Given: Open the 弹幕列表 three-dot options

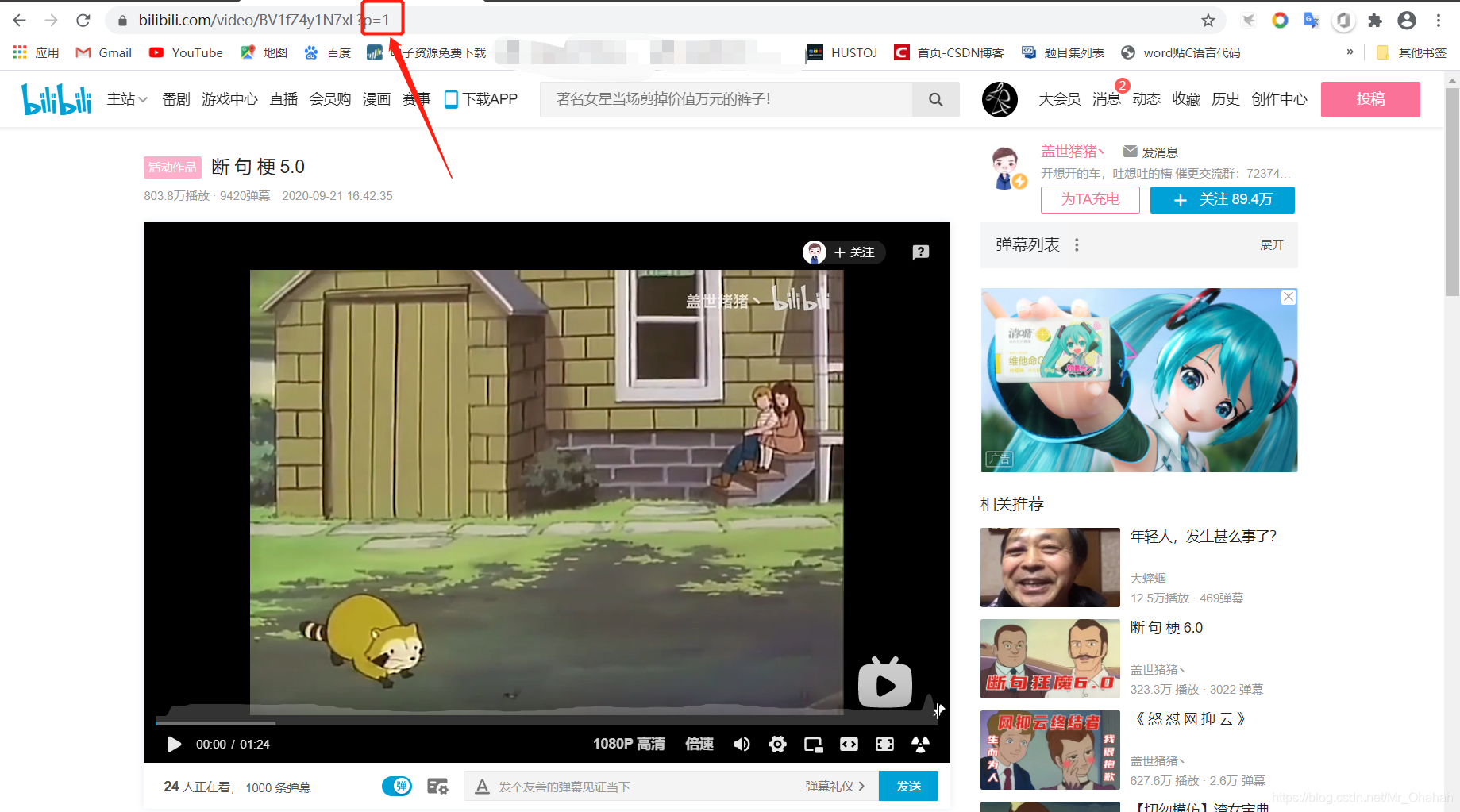Looking at the screenshot, I should [1077, 245].
